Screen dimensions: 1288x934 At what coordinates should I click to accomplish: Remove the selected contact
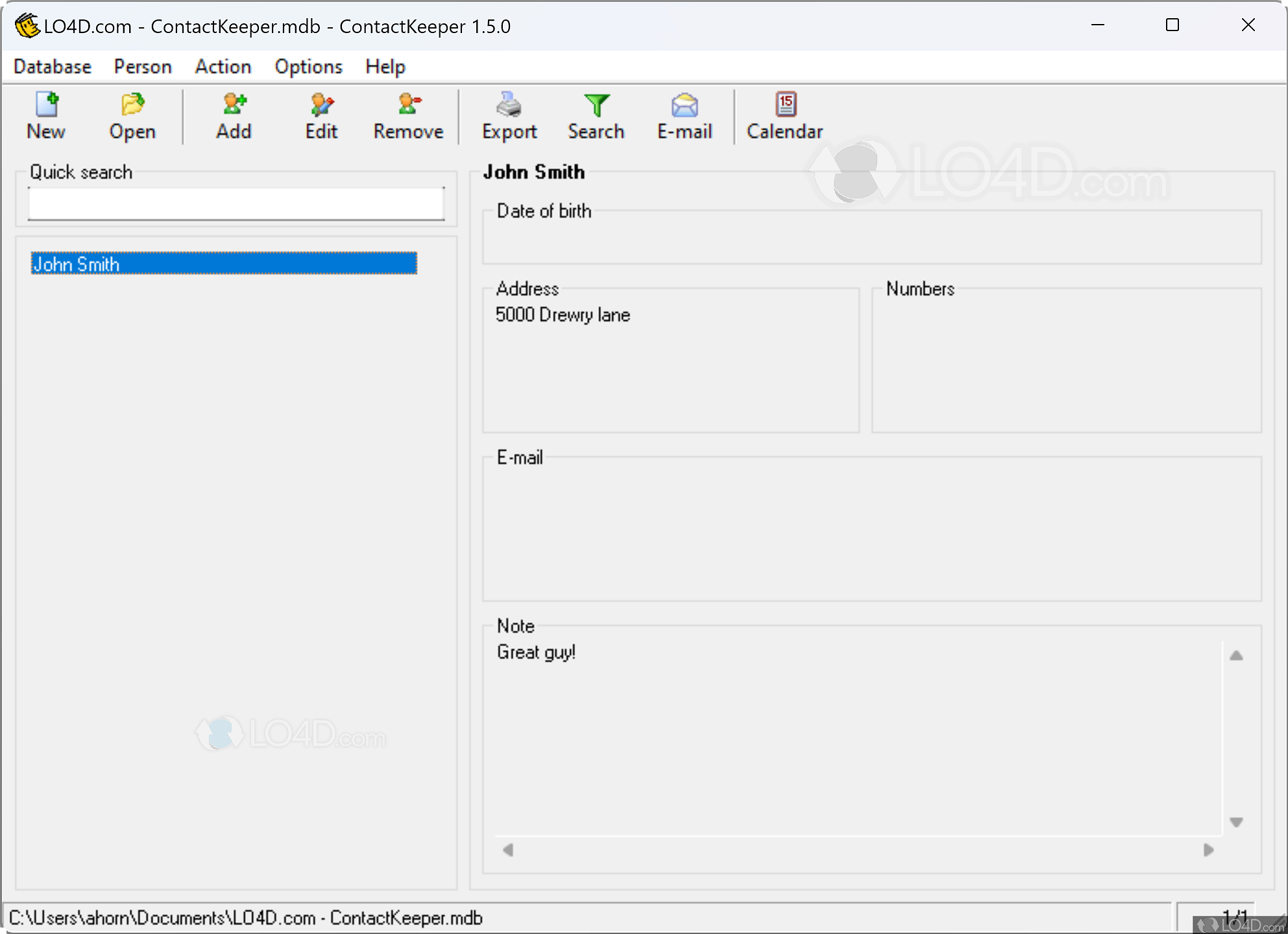407,117
